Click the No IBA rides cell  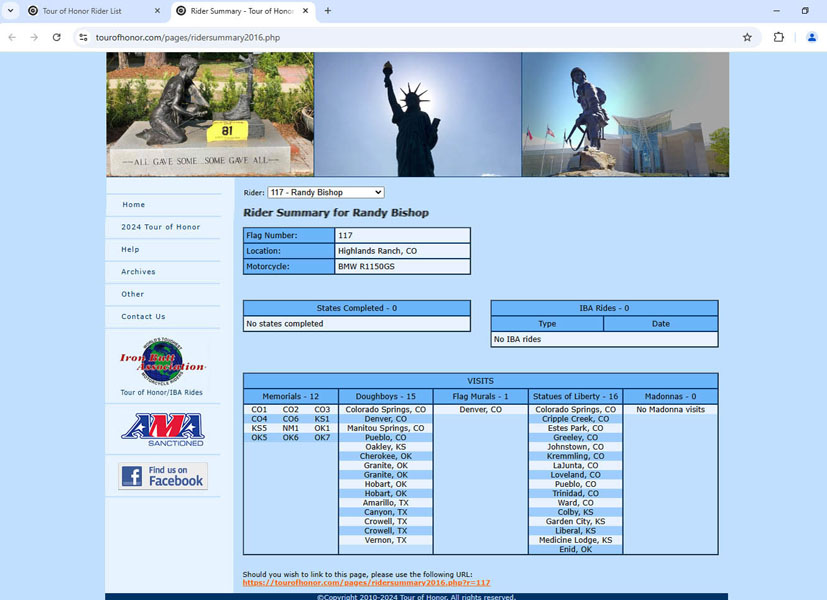click(x=604, y=339)
